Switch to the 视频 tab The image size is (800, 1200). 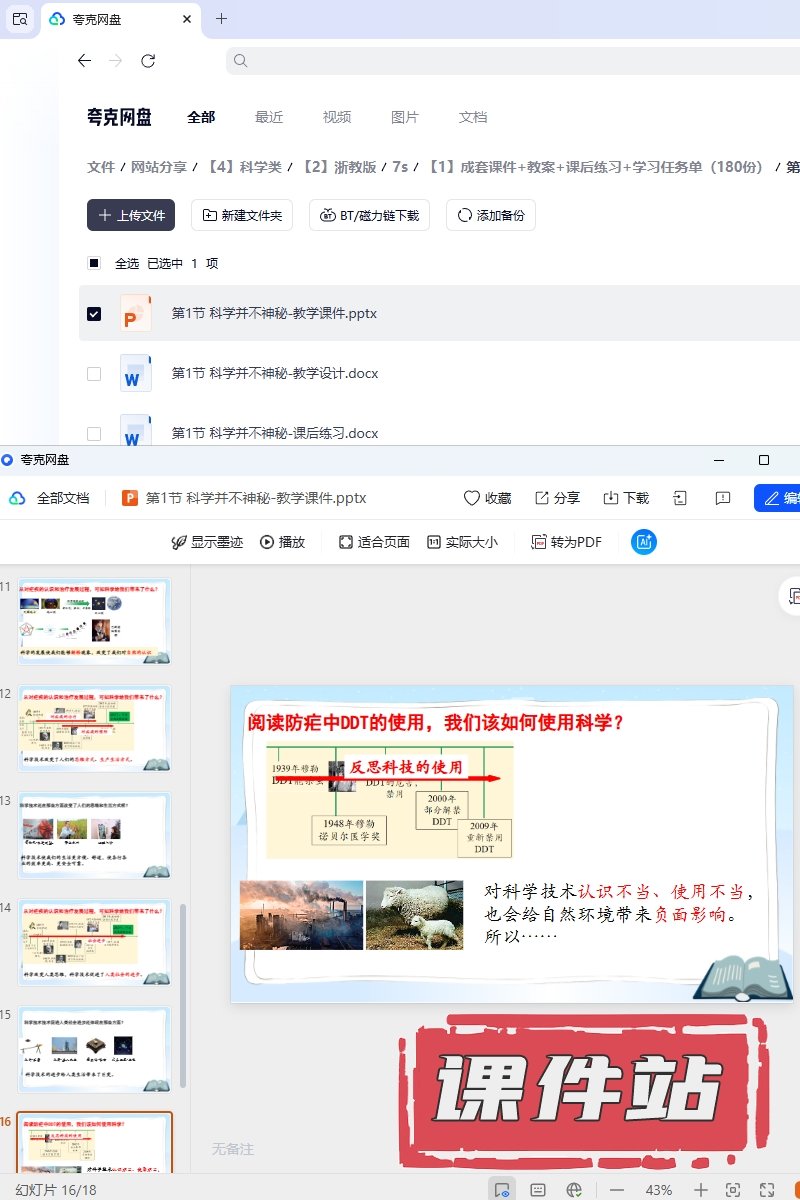(x=336, y=117)
